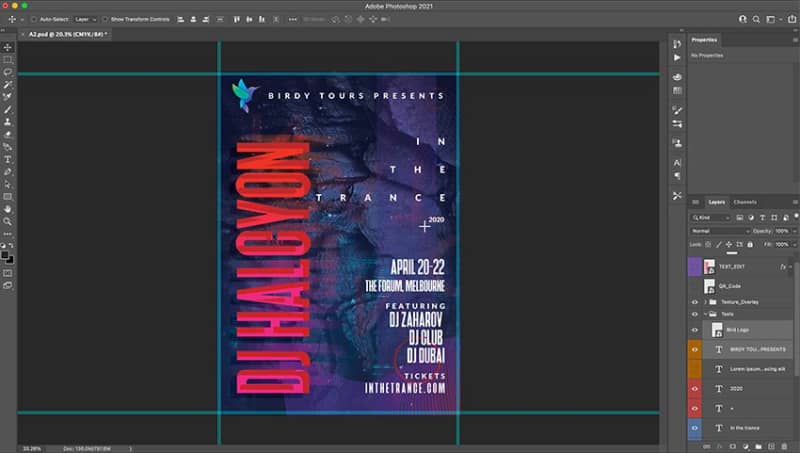The height and width of the screenshot is (453, 800).
Task: Select the Eraser tool
Action: pyautogui.click(x=8, y=135)
